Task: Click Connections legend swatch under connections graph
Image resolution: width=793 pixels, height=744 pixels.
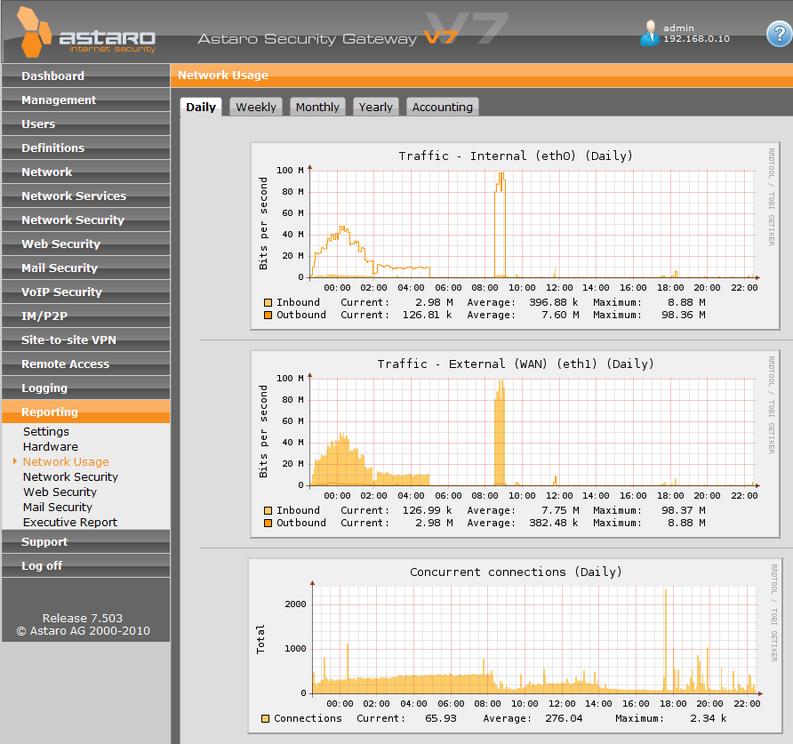Action: 266,718
